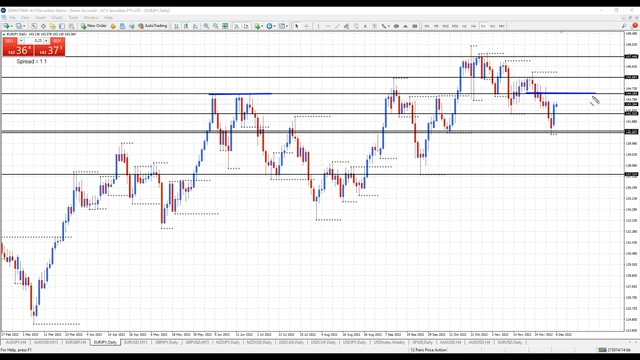Click the Zoom In magnifier icon
Viewport: 640px width, 360px height.
[206, 26]
